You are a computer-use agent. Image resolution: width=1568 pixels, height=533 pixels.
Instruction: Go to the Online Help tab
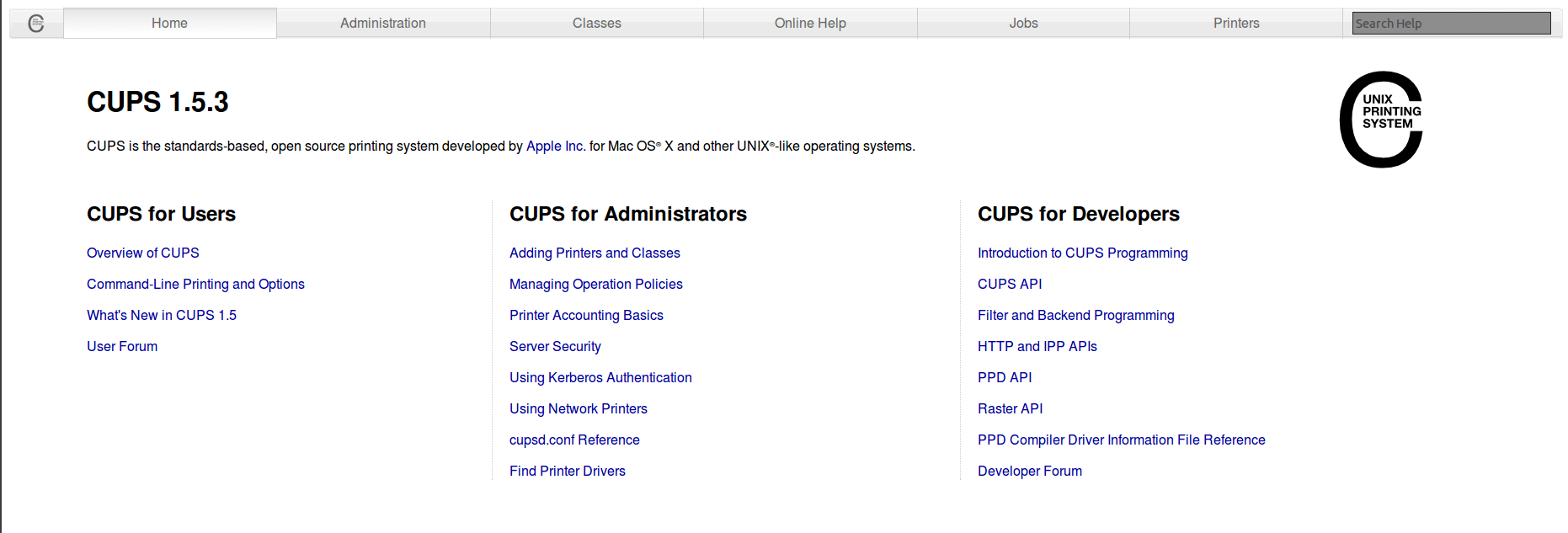[810, 24]
